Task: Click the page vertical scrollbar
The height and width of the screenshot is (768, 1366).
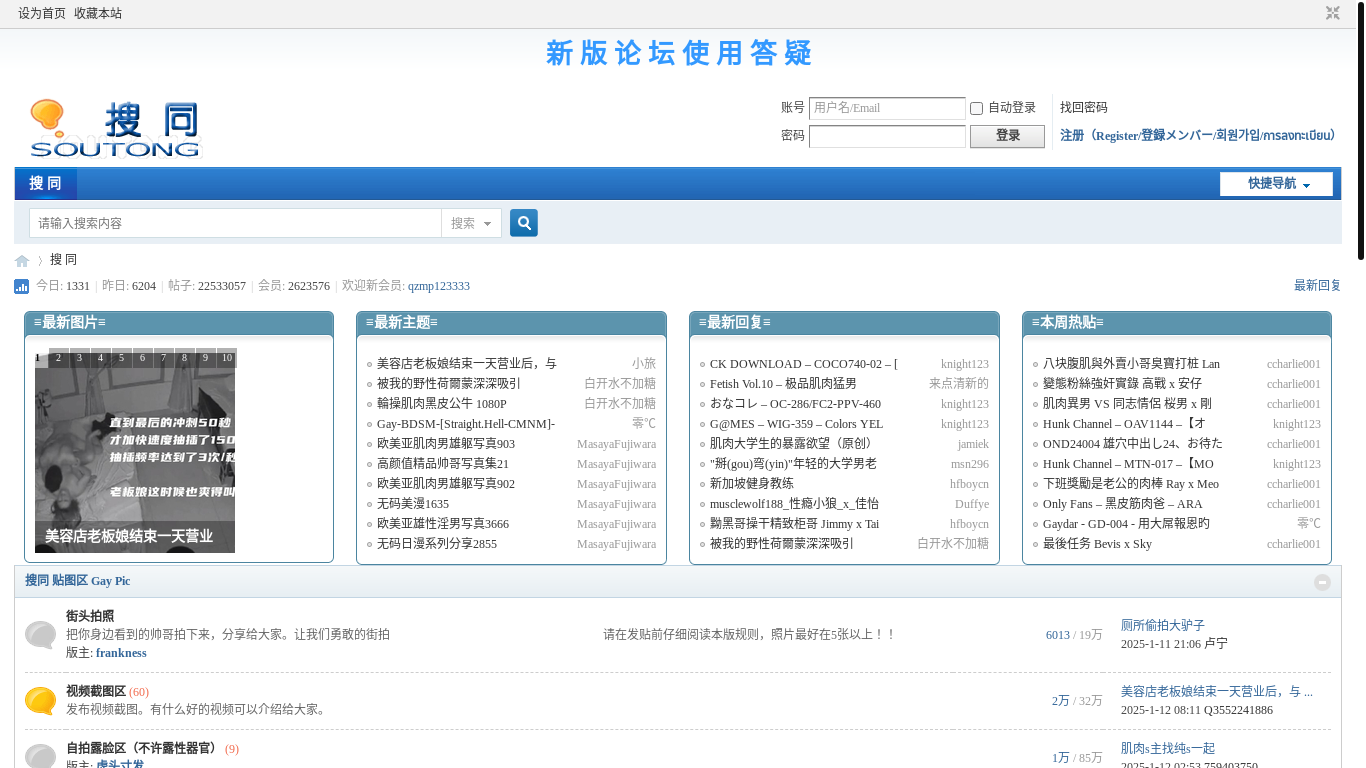Action: click(x=1360, y=130)
